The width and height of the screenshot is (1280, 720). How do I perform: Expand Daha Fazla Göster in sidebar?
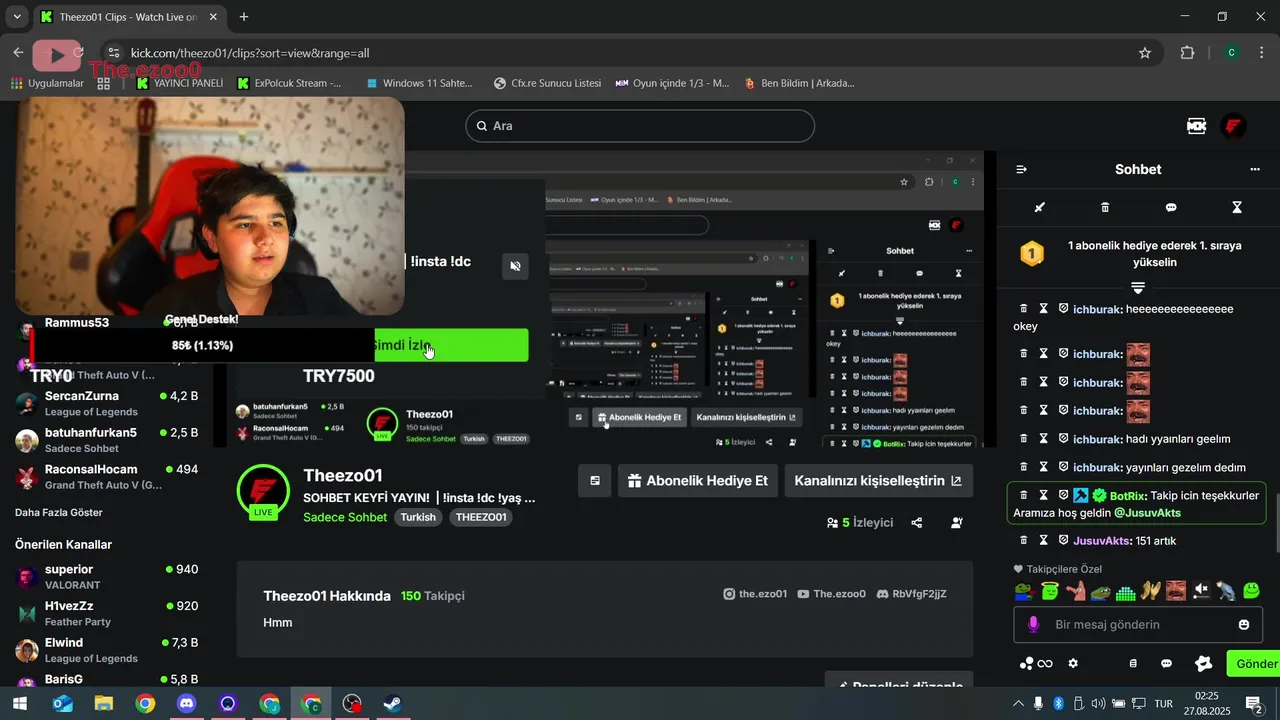tap(59, 512)
